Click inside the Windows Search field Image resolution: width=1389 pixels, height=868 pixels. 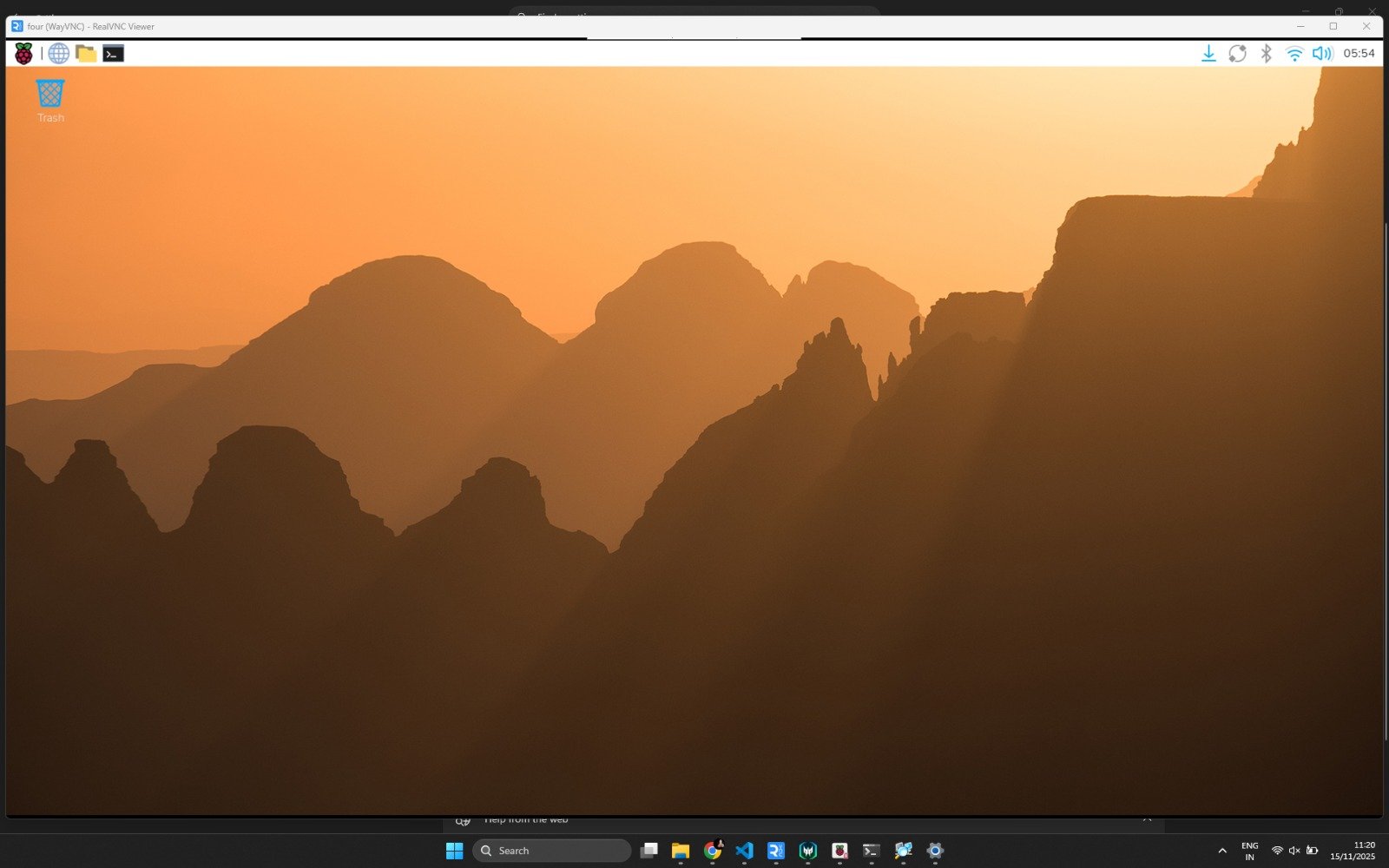pyautogui.click(x=551, y=851)
